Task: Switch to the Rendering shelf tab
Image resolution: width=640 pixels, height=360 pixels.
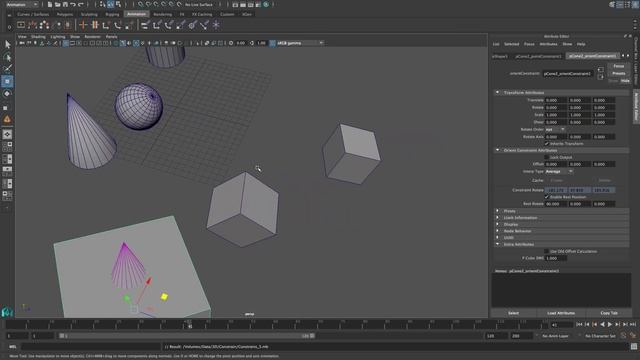Action: pyautogui.click(x=162, y=14)
